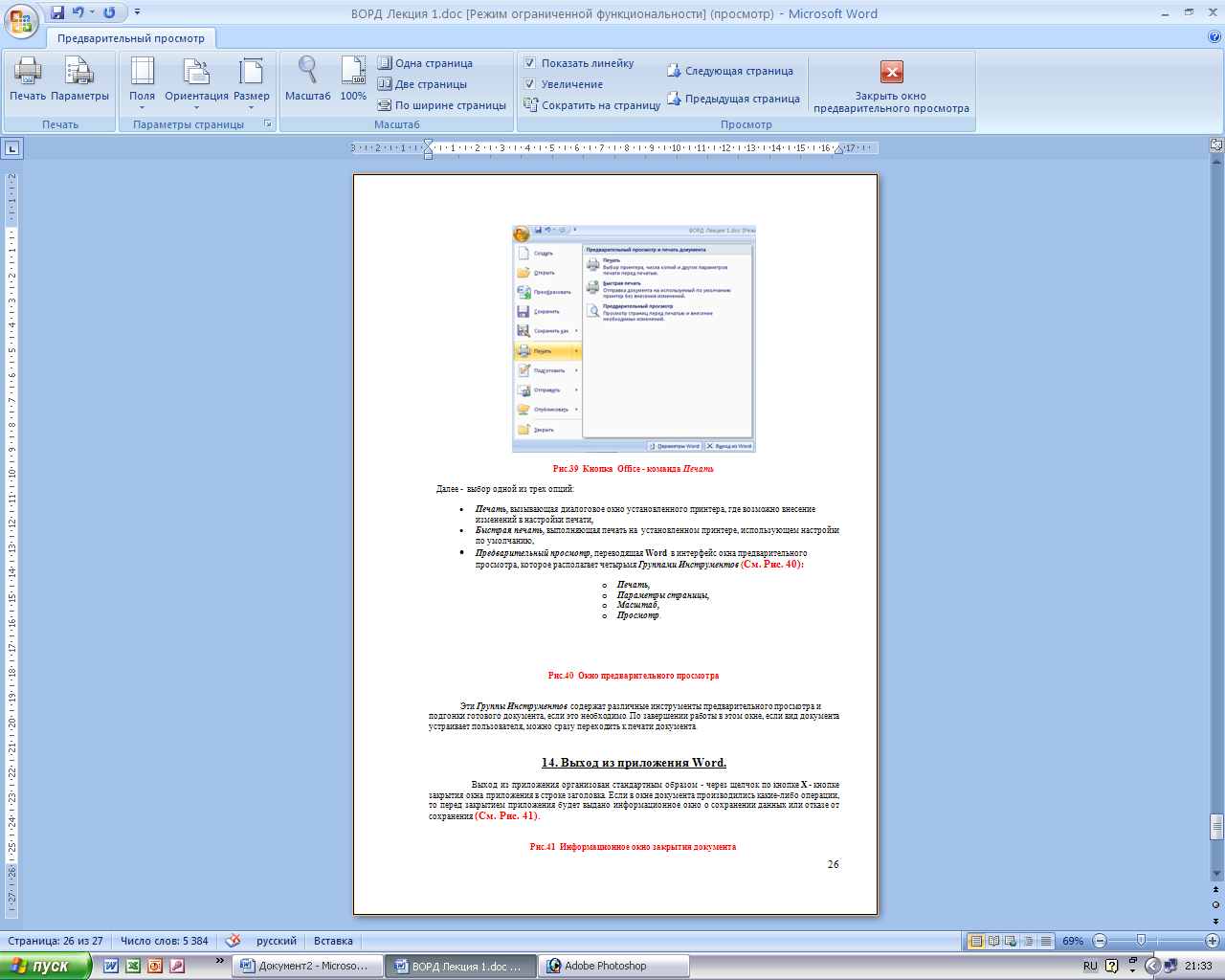Viewport: 1225px width, 980px height.
Task: Click the 69% zoom level button
Action: (x=1073, y=941)
